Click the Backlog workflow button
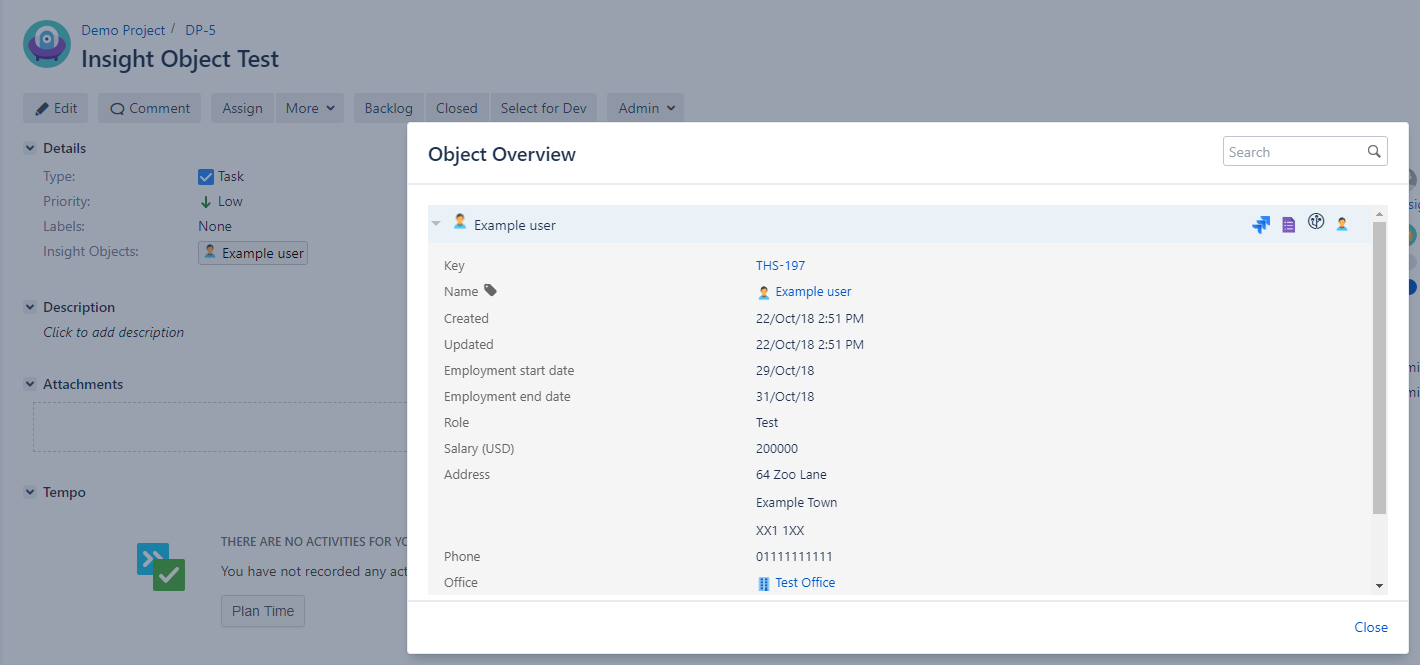1420x665 pixels. pos(388,108)
